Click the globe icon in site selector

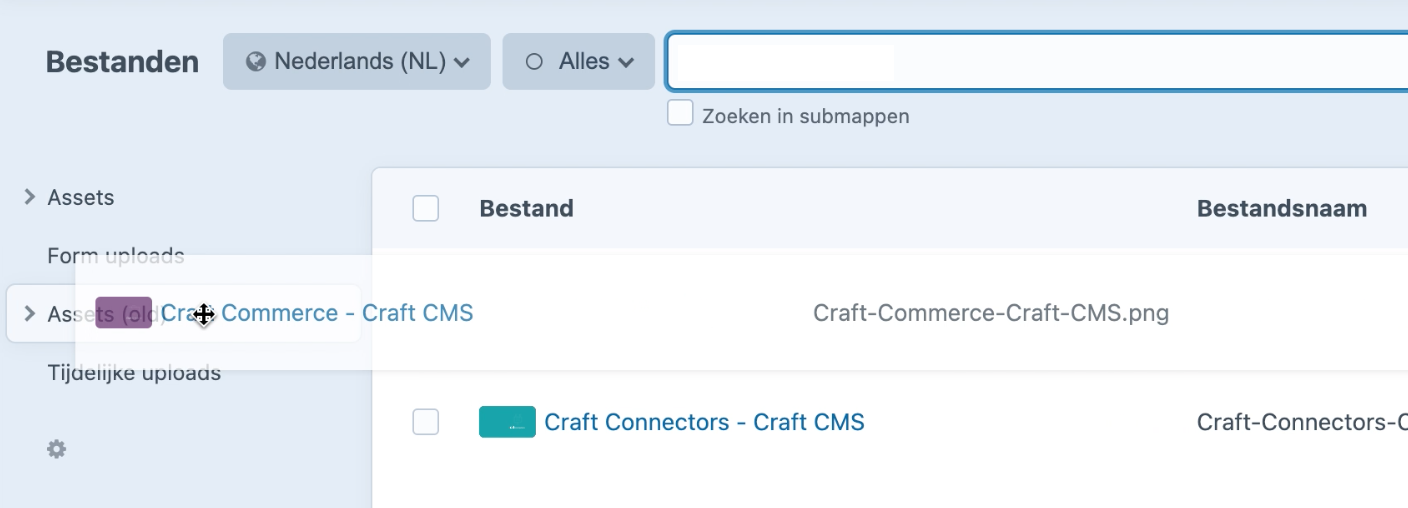click(256, 62)
